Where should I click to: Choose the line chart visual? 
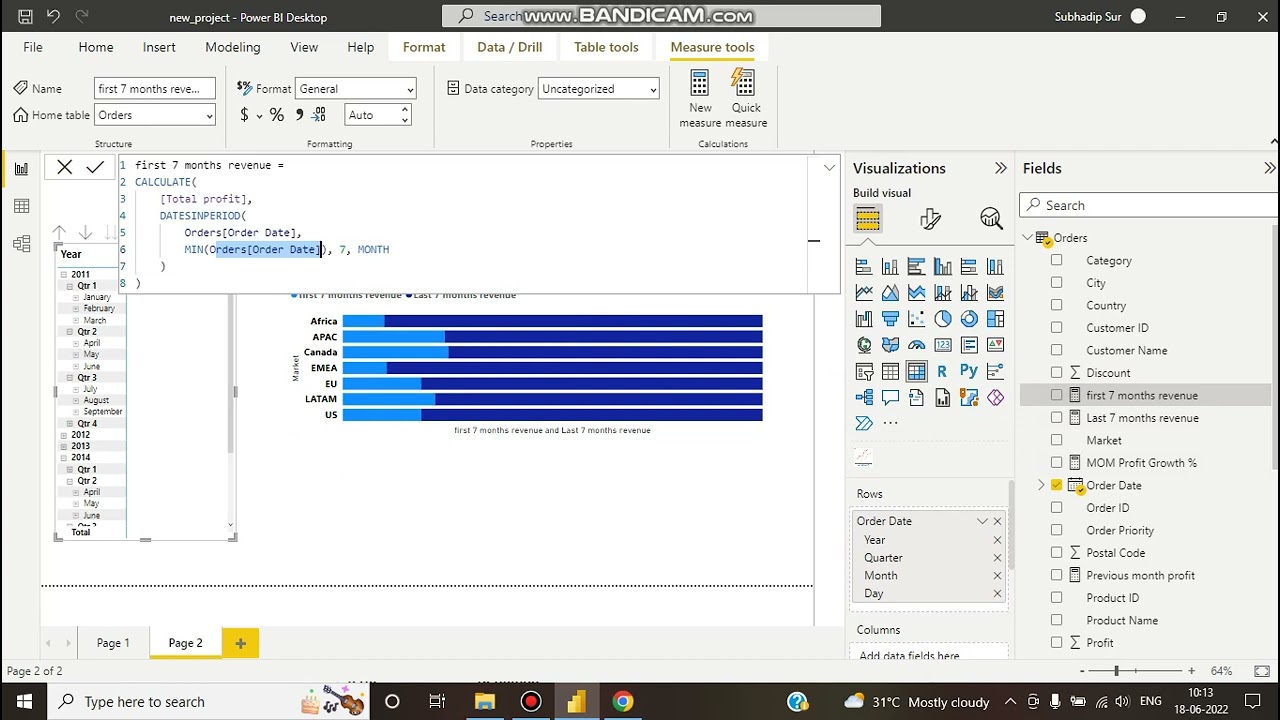coord(864,293)
